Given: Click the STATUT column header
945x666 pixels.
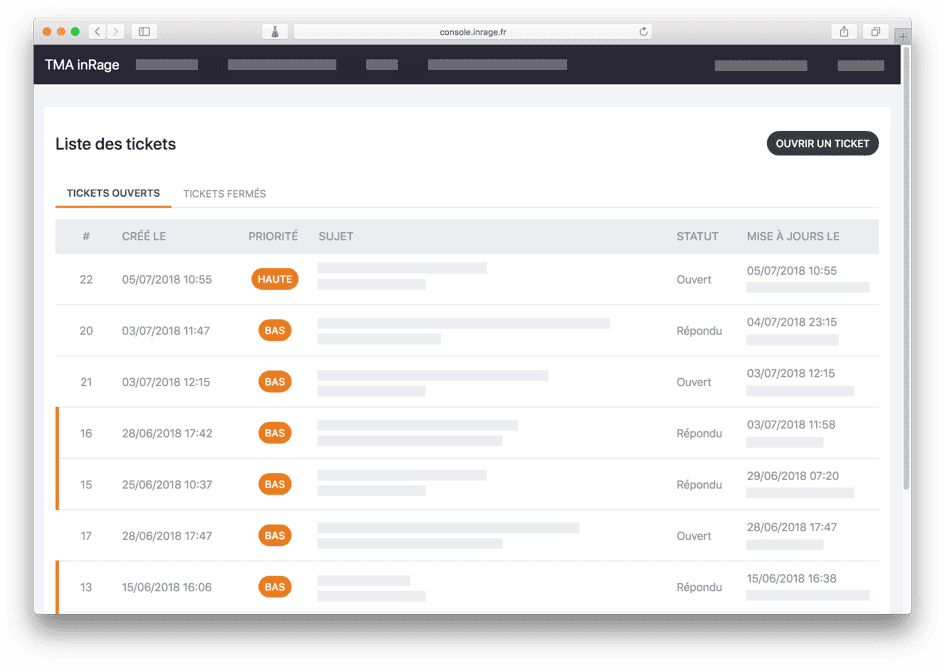Looking at the screenshot, I should pyautogui.click(x=697, y=236).
